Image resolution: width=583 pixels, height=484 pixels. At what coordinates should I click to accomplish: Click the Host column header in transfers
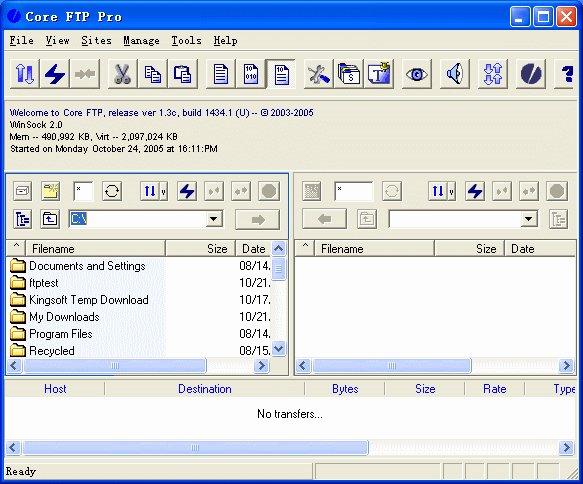[55, 389]
